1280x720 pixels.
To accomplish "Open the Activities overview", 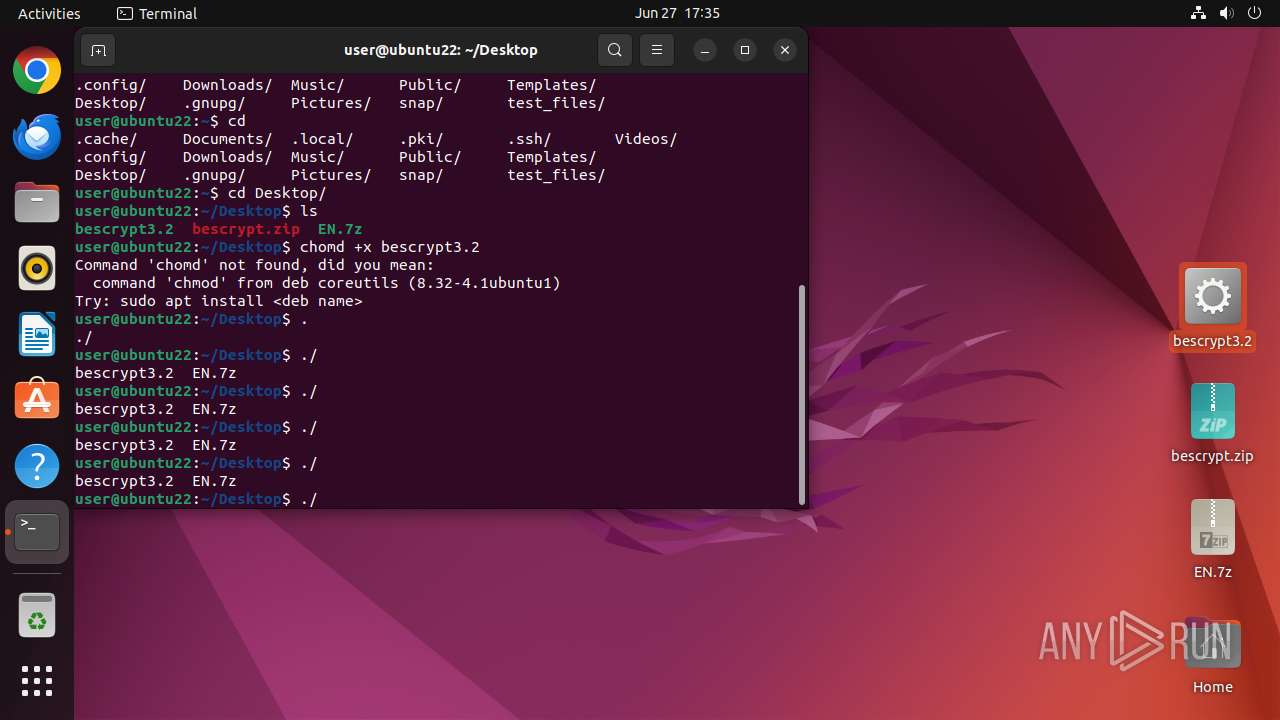I will [x=49, y=13].
